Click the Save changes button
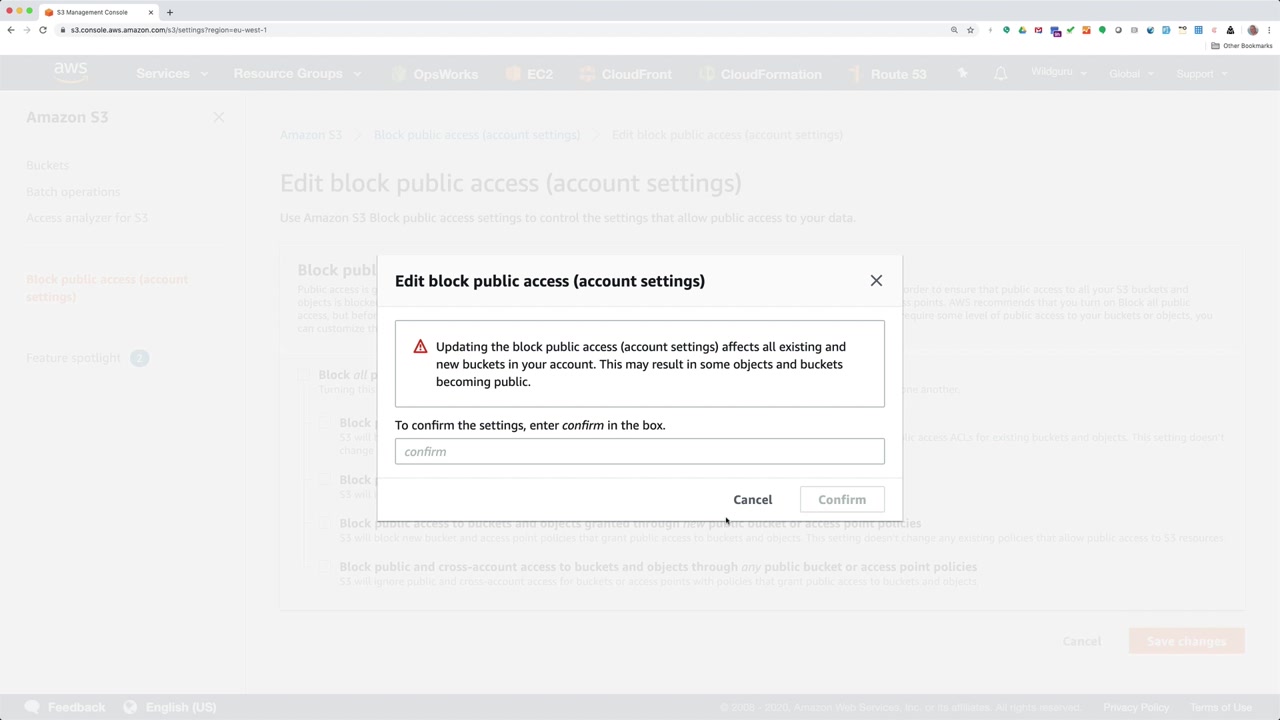The image size is (1280, 720). coord(1186,641)
